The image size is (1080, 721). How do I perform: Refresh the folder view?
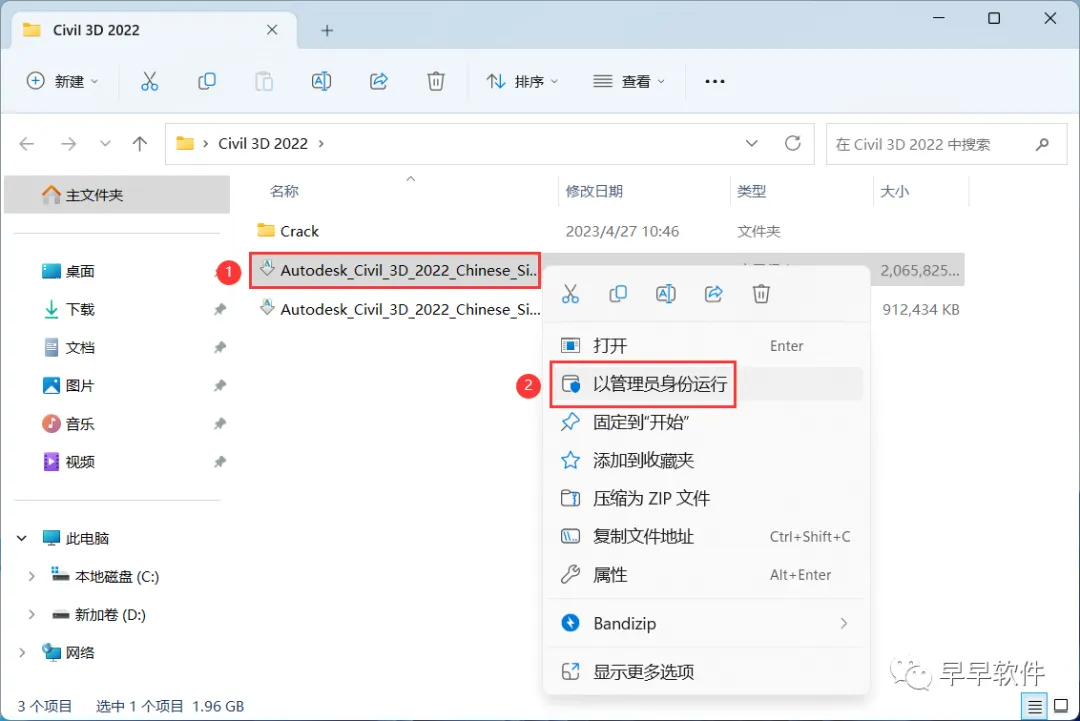793,143
